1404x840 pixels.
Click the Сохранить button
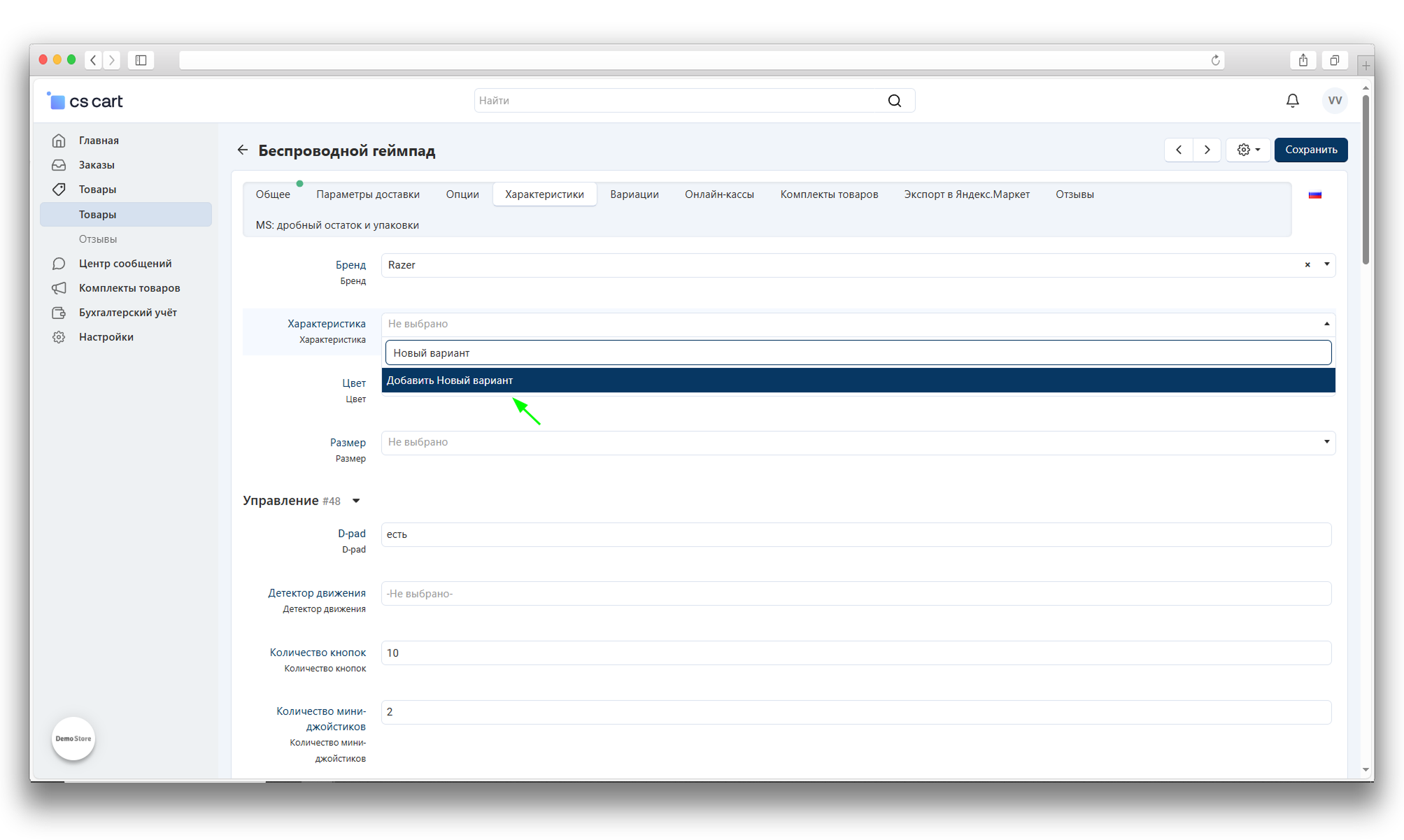coord(1310,150)
